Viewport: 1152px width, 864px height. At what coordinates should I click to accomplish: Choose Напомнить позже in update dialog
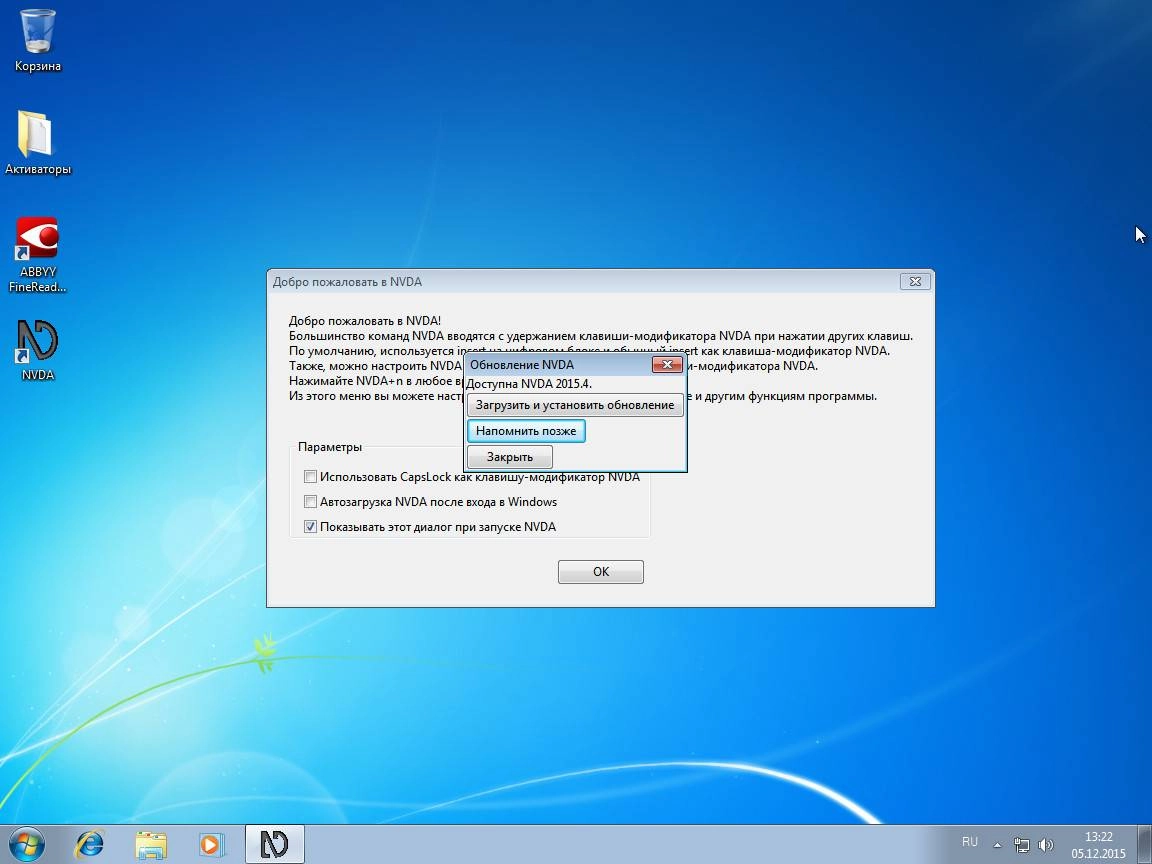pos(526,431)
